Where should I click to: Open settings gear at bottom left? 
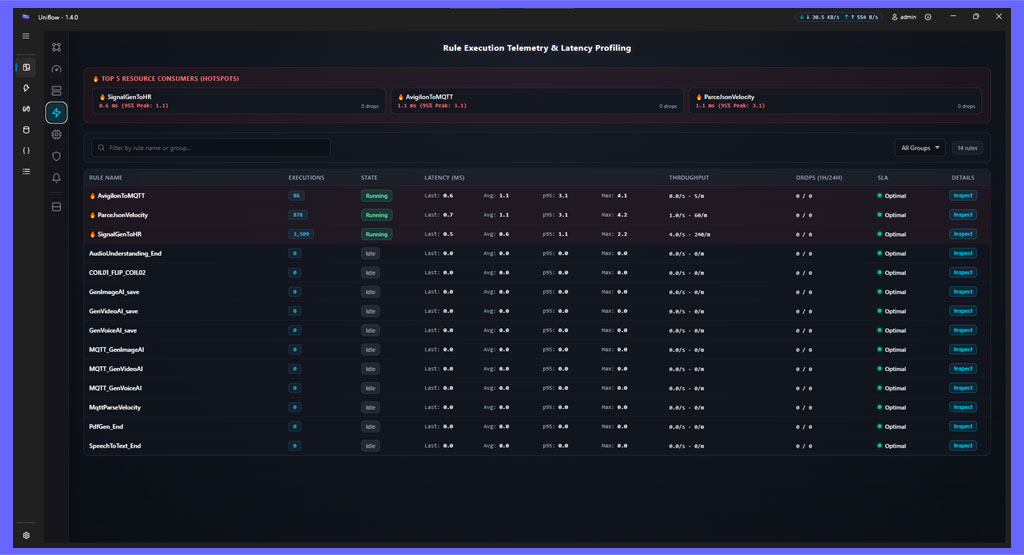26,535
